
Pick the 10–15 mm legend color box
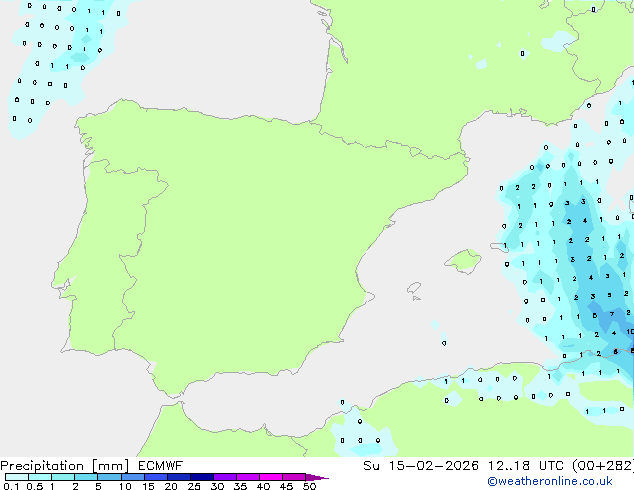click(132, 477)
